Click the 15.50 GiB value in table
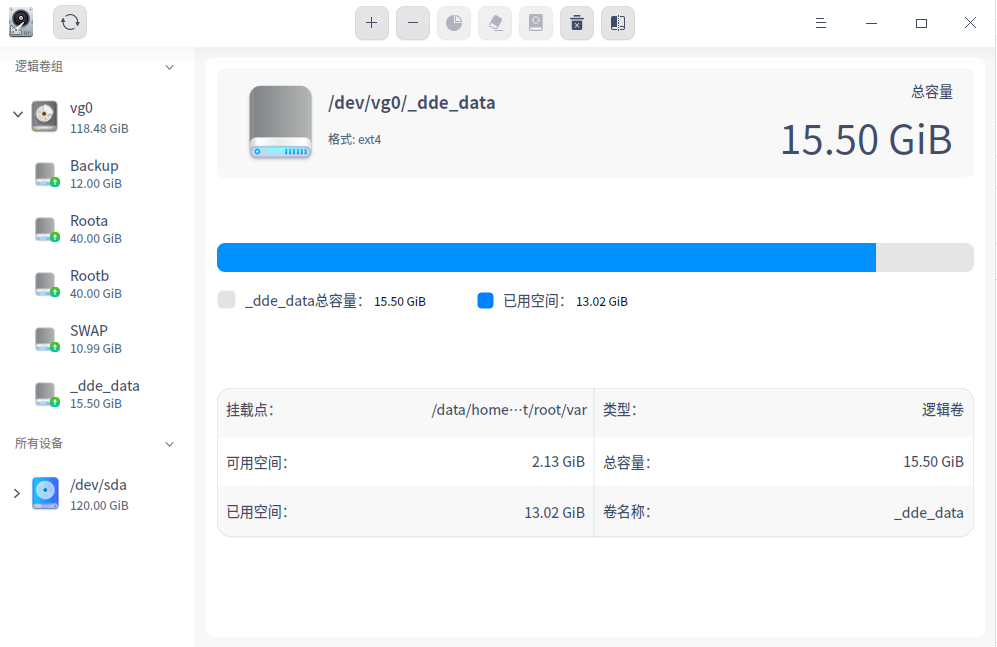 (933, 461)
